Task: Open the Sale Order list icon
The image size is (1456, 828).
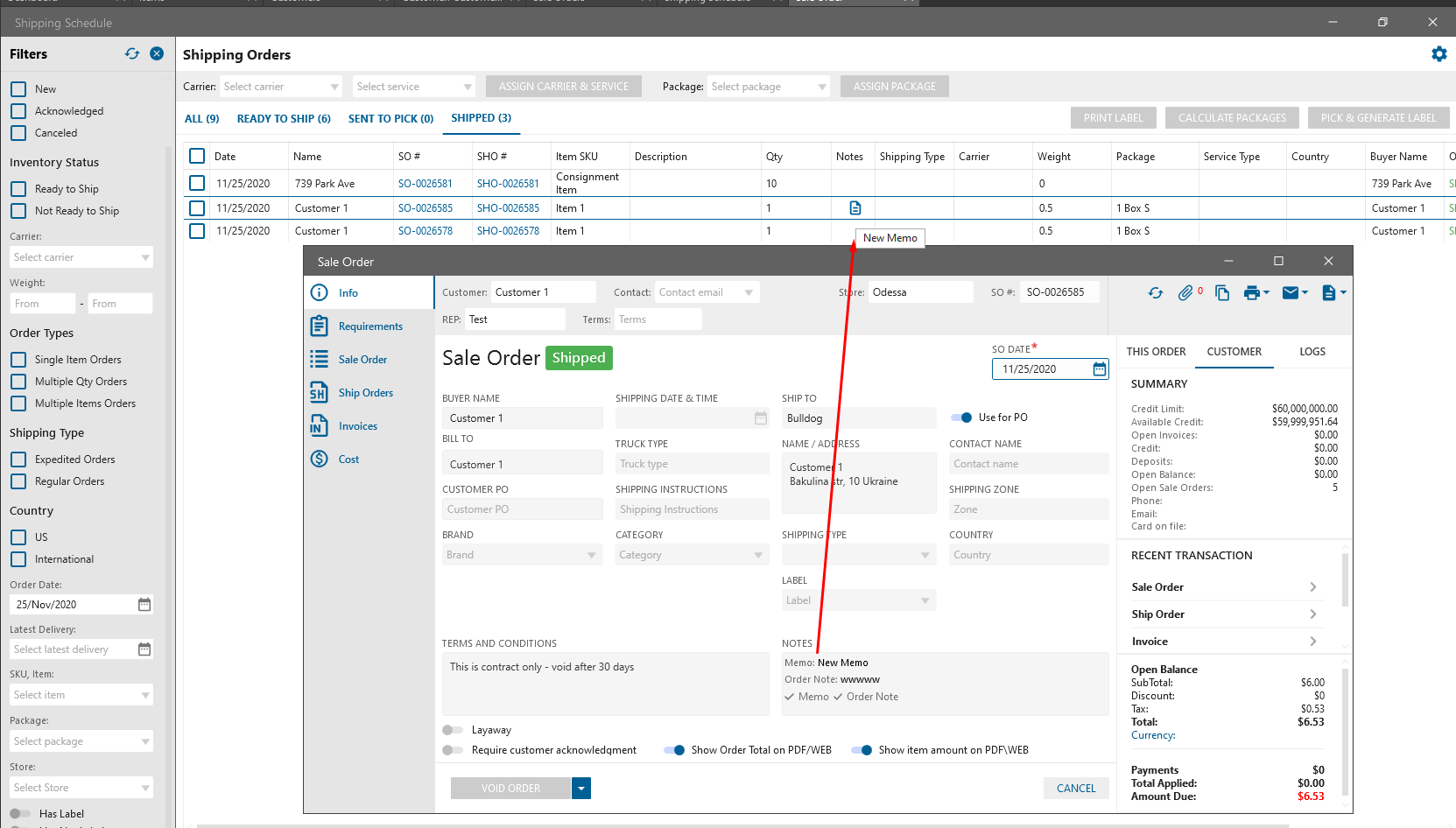Action: (319, 360)
